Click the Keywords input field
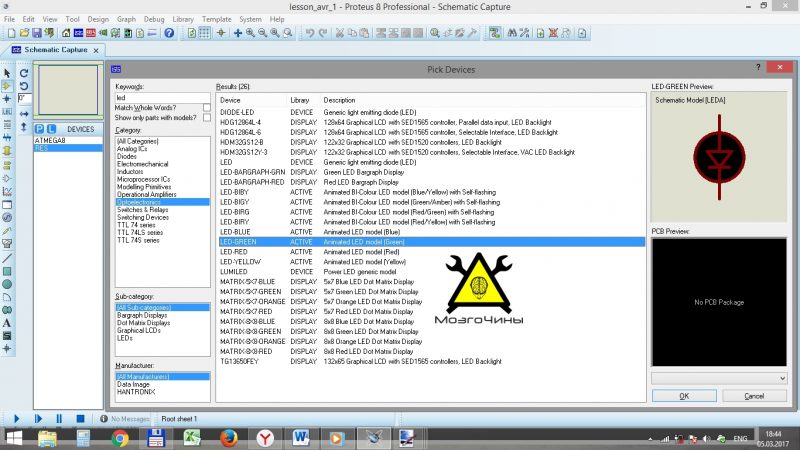 pos(162,97)
